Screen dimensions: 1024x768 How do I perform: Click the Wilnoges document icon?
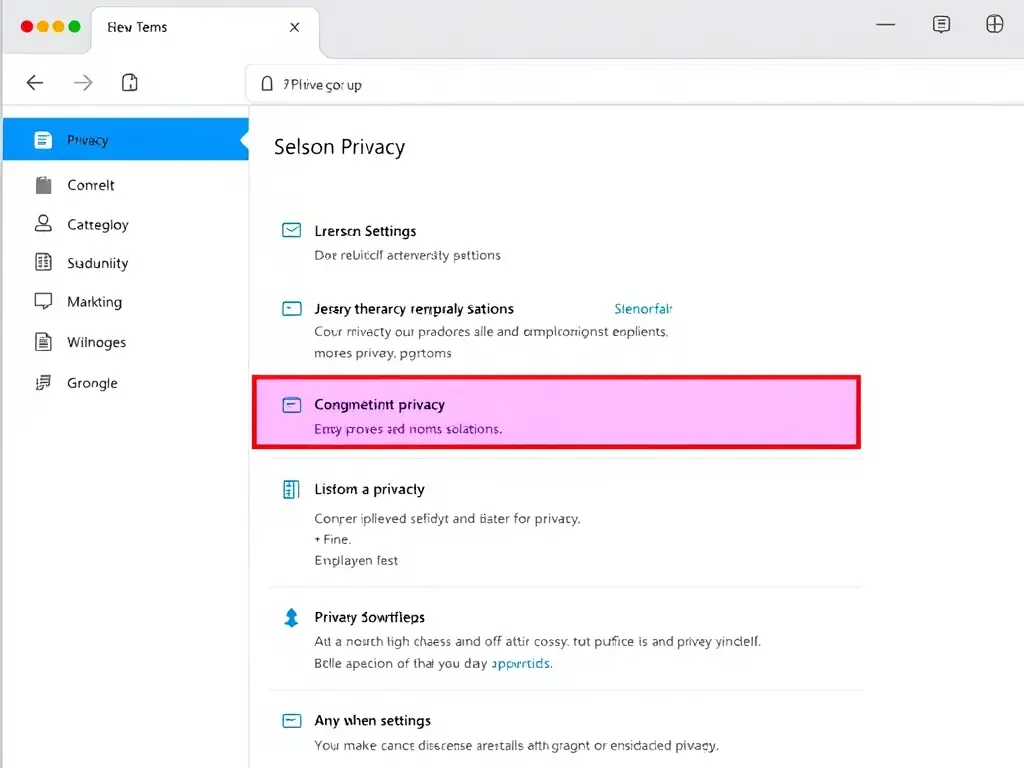43,342
